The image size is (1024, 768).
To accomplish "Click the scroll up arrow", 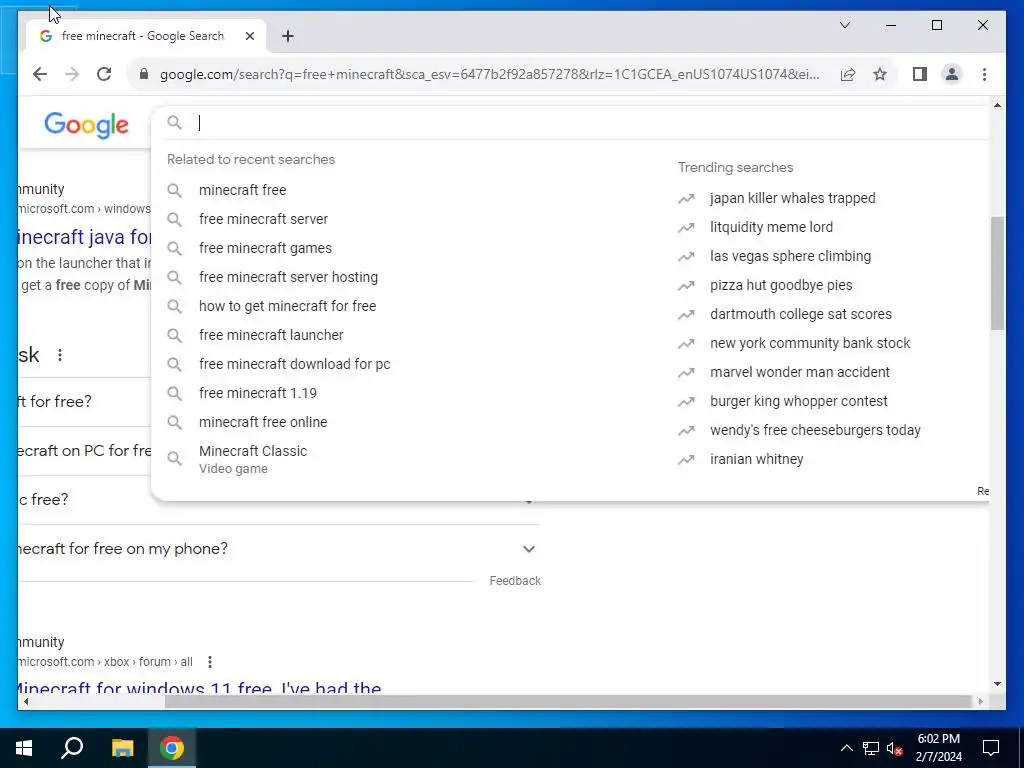I will (x=997, y=105).
